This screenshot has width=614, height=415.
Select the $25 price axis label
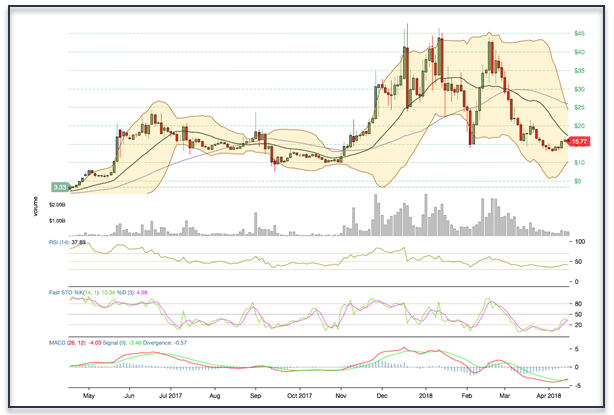tap(580, 107)
